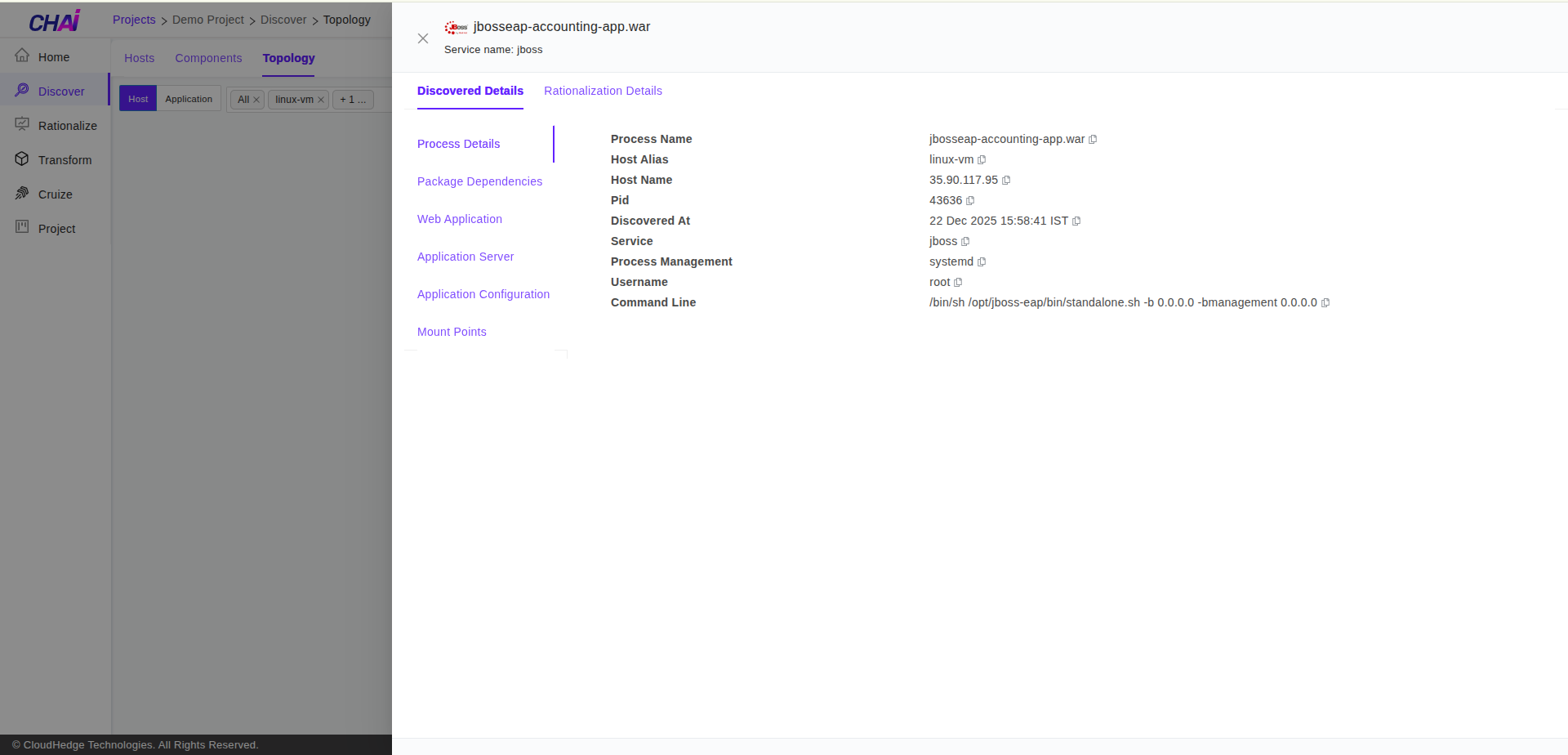
Task: Go to Rationalize in sidebar
Action: click(67, 126)
